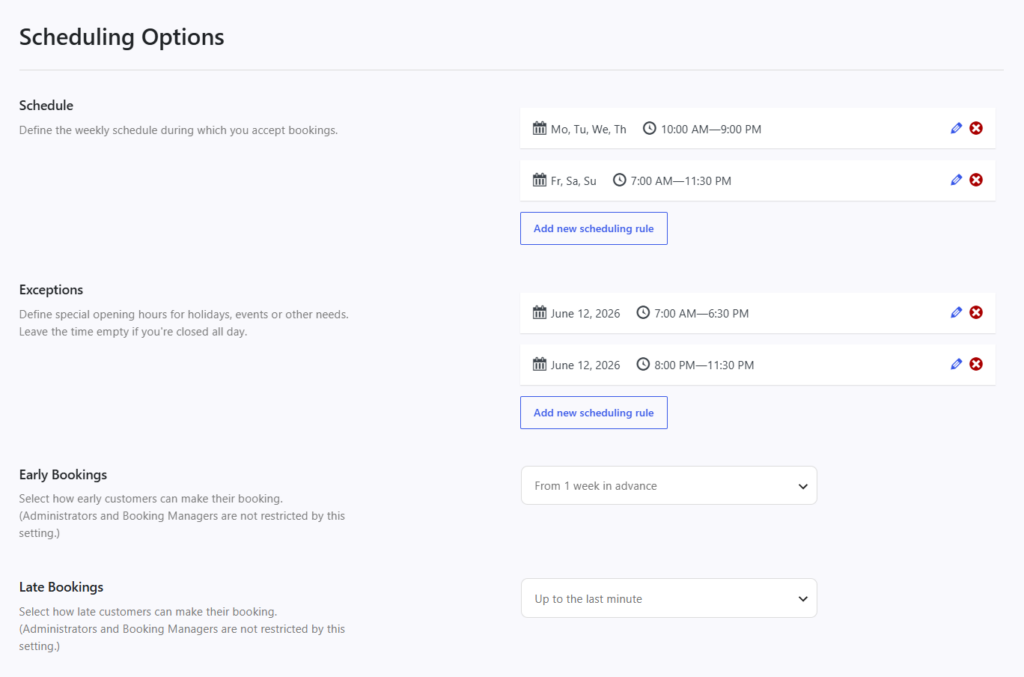The width and height of the screenshot is (1024, 677).
Task: Open the Late Bookings dropdown
Action: tap(669, 599)
